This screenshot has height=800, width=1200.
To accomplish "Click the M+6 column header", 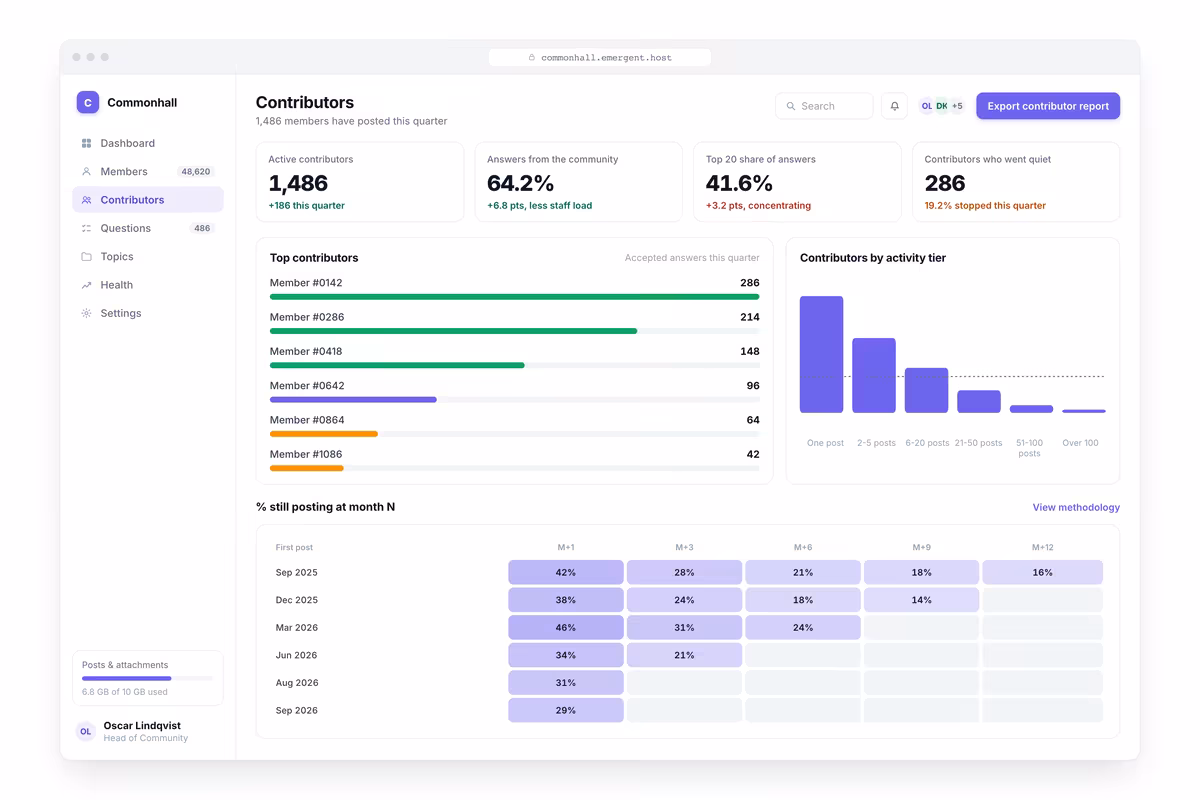I will click(803, 547).
